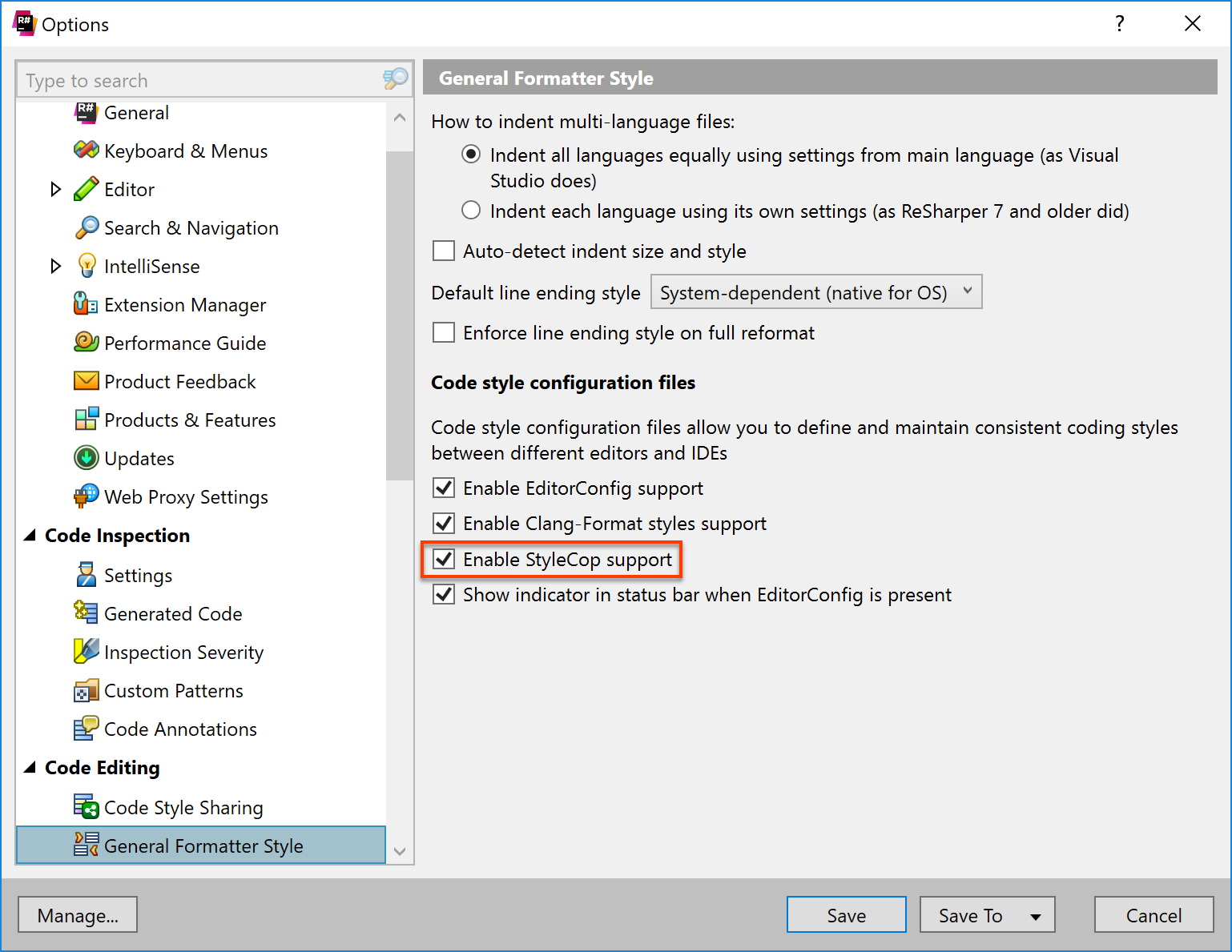Open Custom Patterns page
The width and height of the screenshot is (1232, 952).
click(x=174, y=691)
